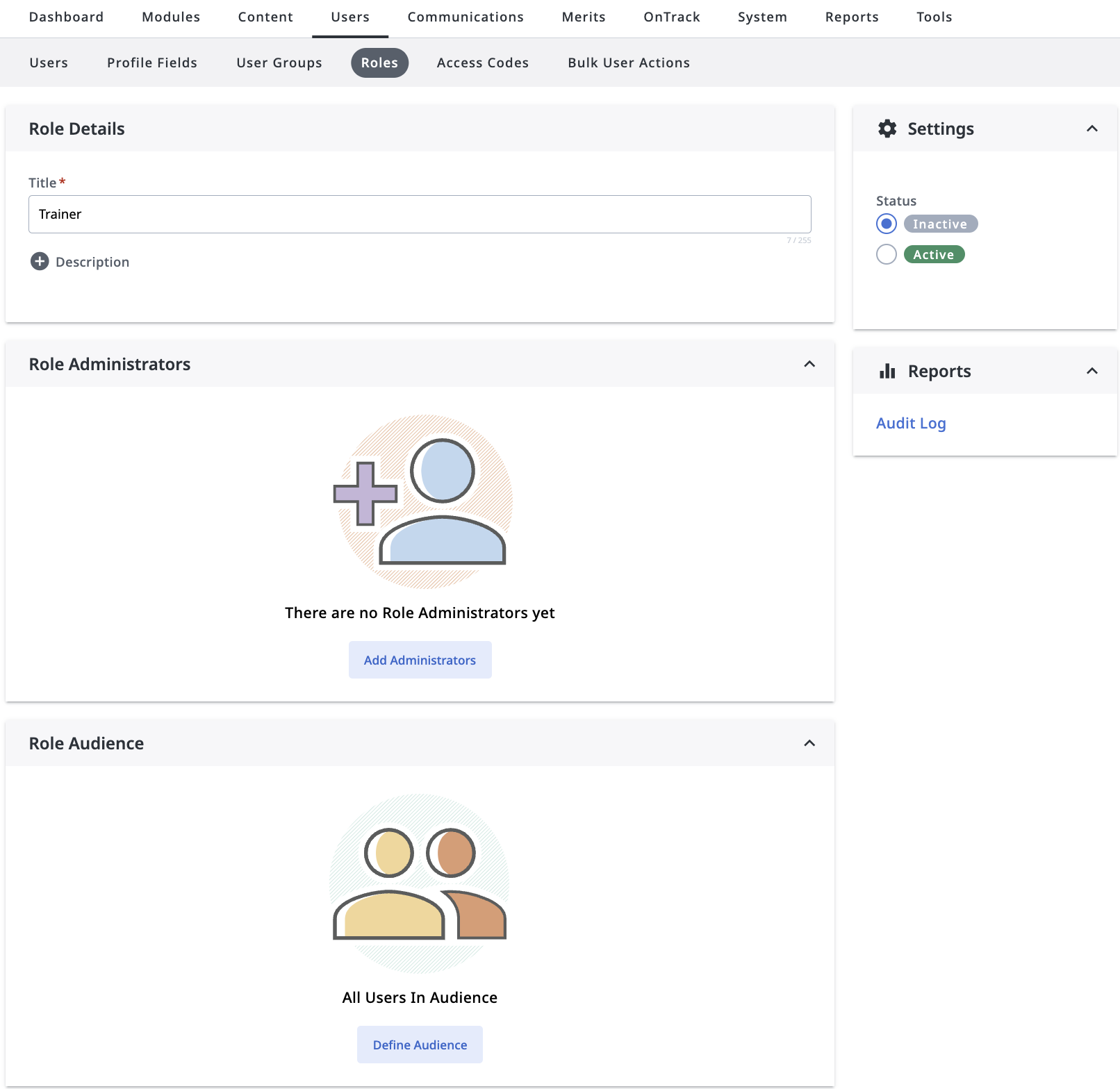Image resolution: width=1120 pixels, height=1089 pixels.
Task: Open the Audit Log link
Action: pos(911,423)
